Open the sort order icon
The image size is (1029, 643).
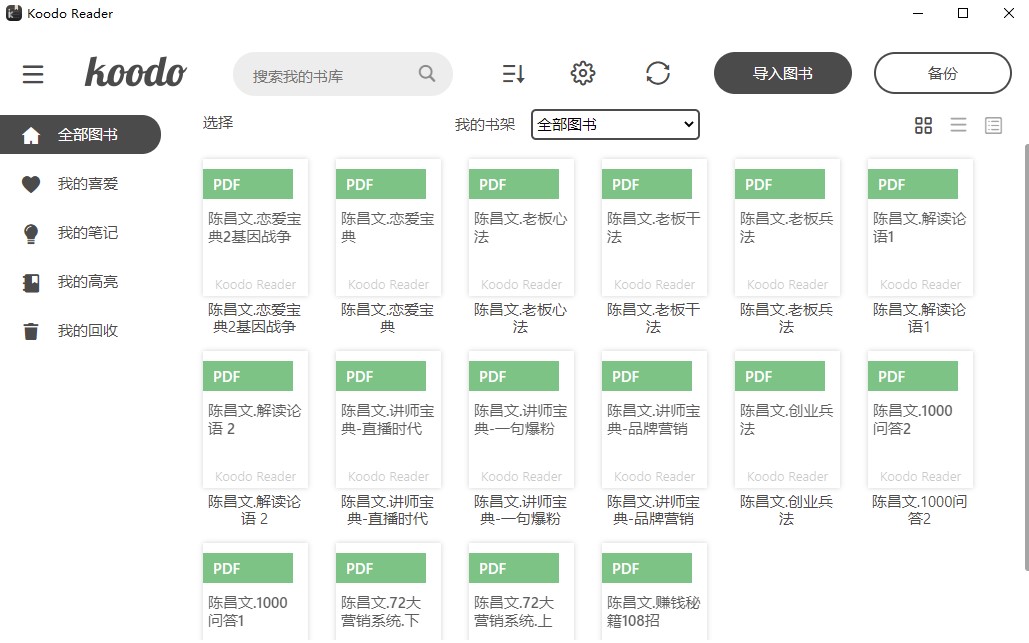tap(513, 73)
